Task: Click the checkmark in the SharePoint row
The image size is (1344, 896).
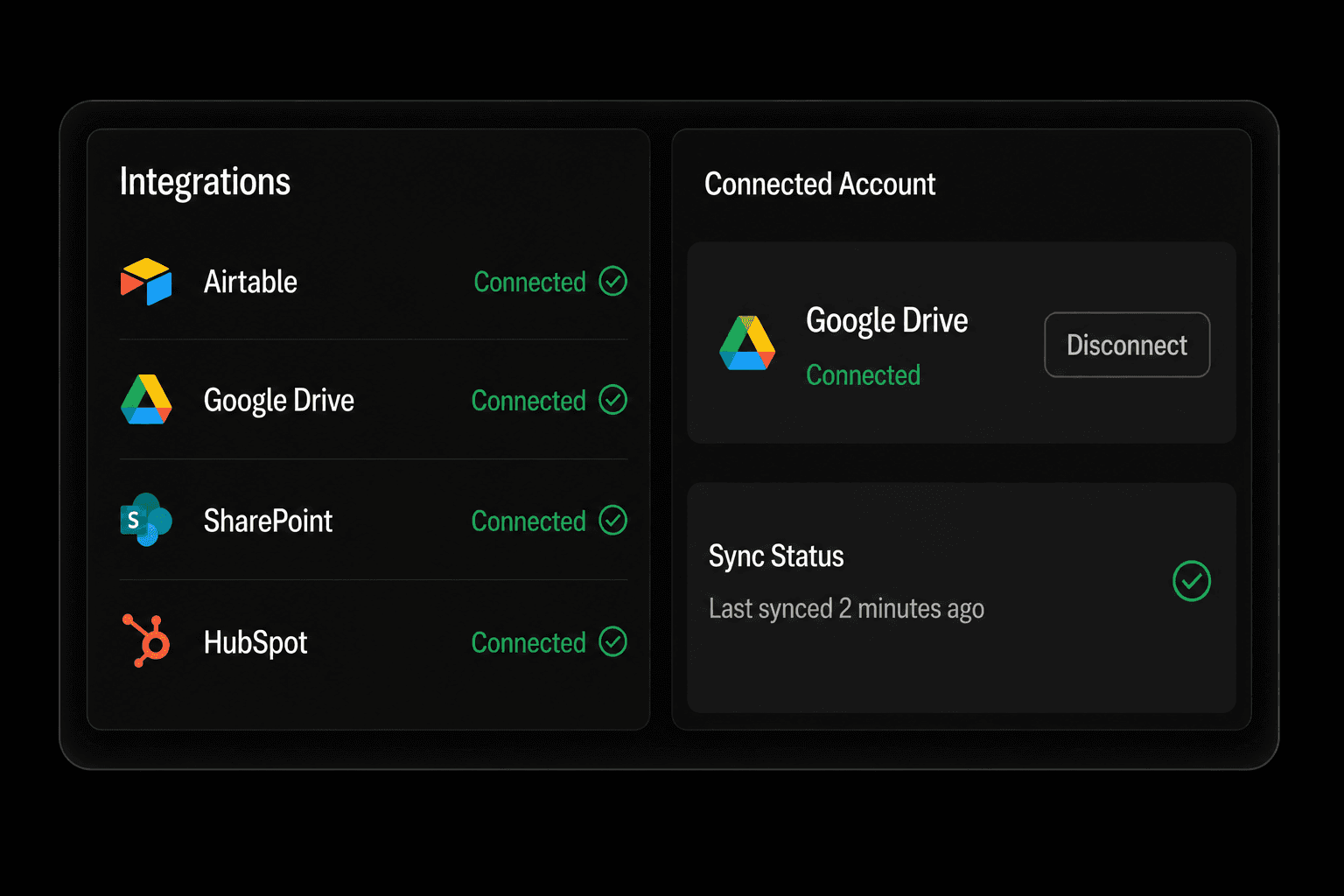Action: [612, 520]
